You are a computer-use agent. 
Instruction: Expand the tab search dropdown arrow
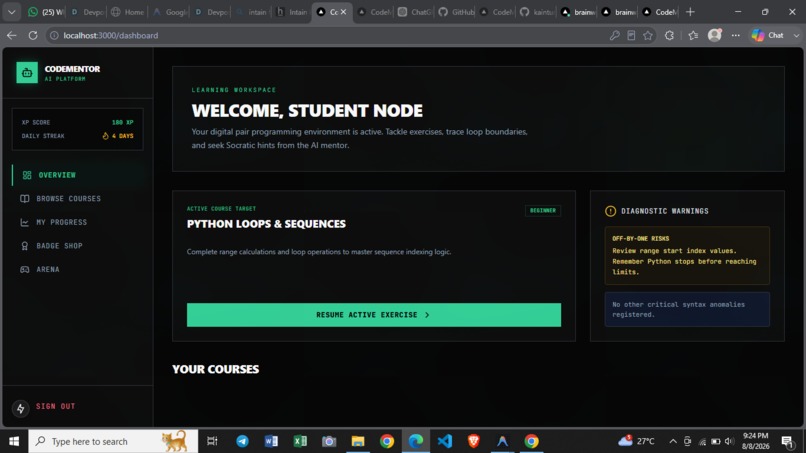click(11, 12)
